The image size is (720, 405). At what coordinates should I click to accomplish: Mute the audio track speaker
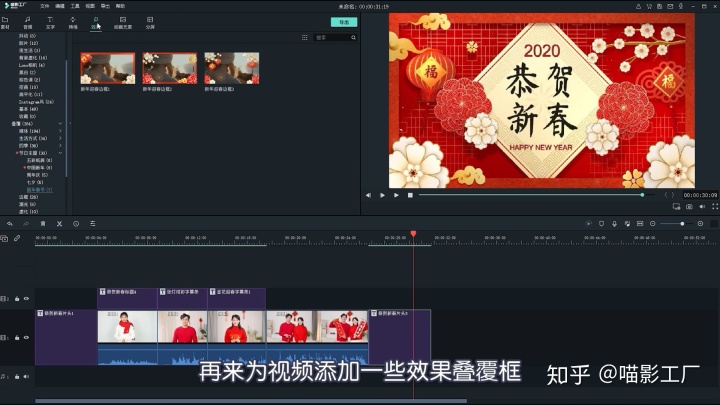click(x=26, y=377)
